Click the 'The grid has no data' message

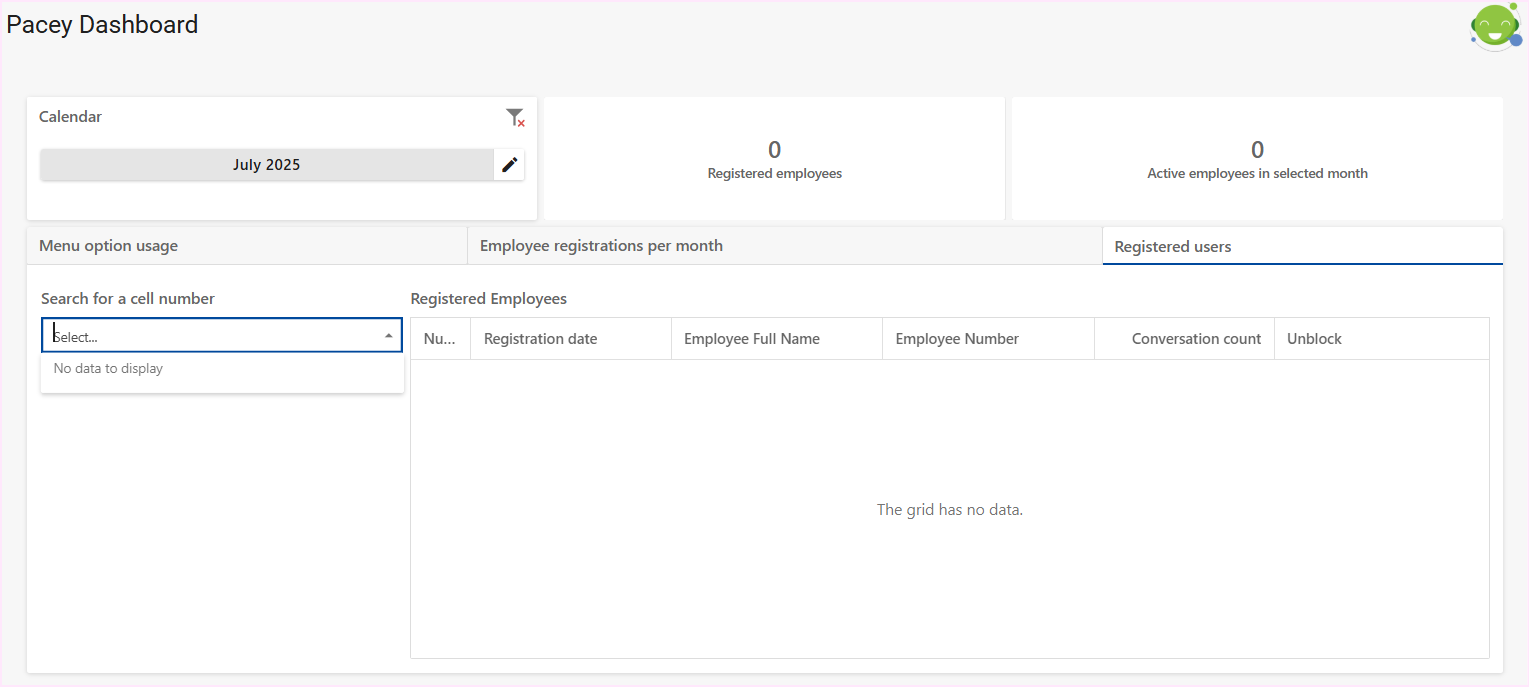click(949, 510)
